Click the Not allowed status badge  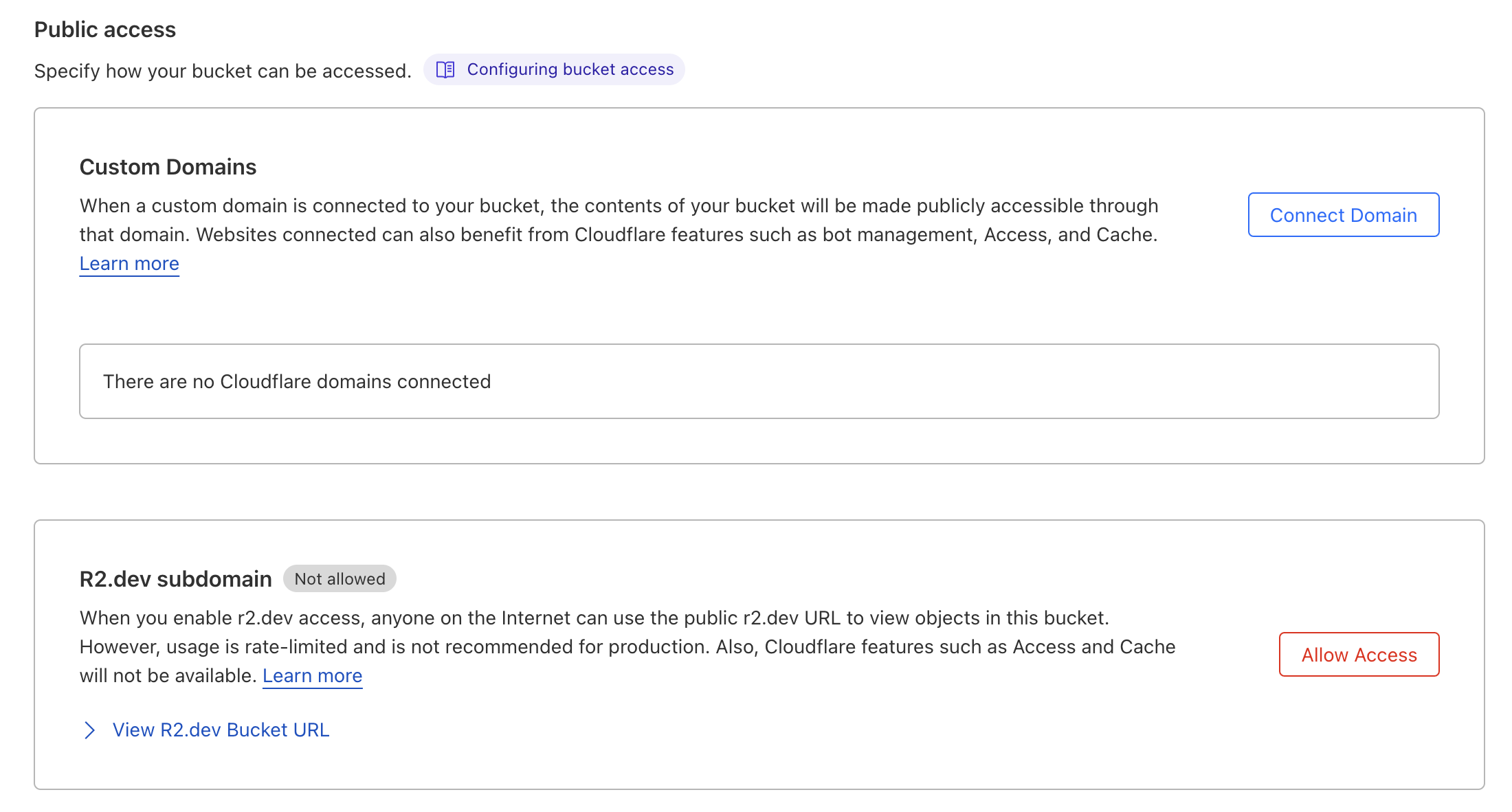[340, 578]
